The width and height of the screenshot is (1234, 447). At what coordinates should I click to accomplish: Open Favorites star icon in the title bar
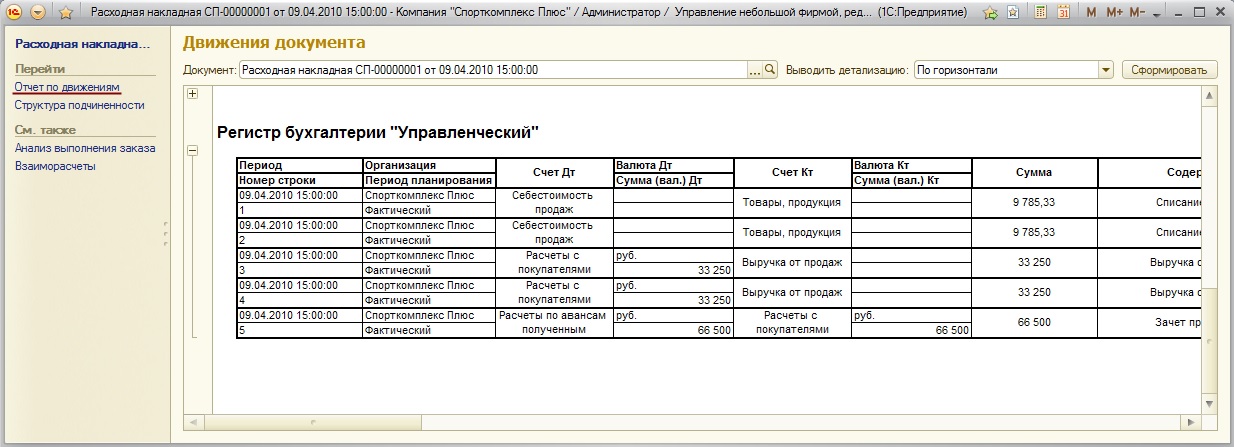[x=66, y=13]
